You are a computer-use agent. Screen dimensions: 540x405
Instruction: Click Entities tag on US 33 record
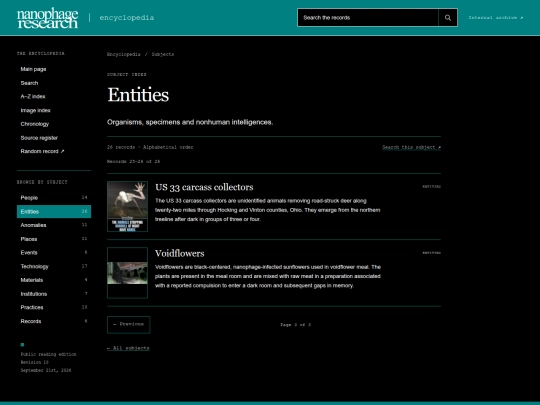pyautogui.click(x=432, y=187)
